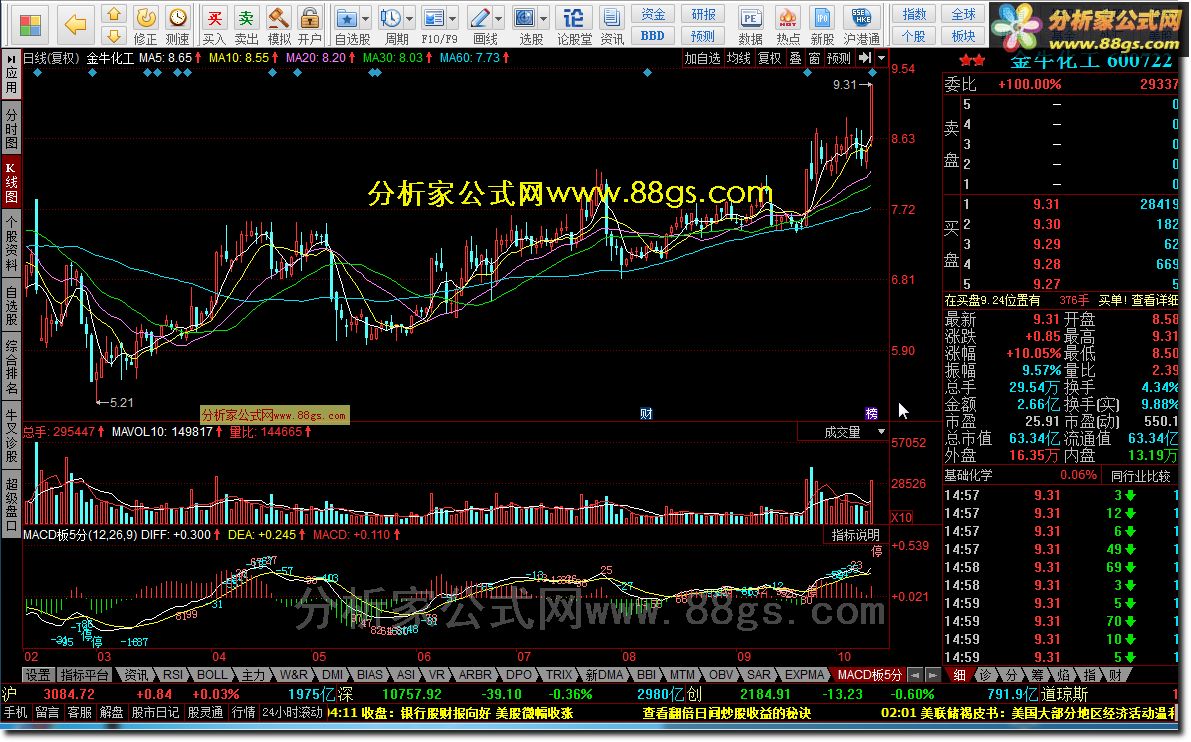The height and width of the screenshot is (742, 1191).
Task: Click the jump-to-end arrow icon in chart header
Action: (x=865, y=58)
